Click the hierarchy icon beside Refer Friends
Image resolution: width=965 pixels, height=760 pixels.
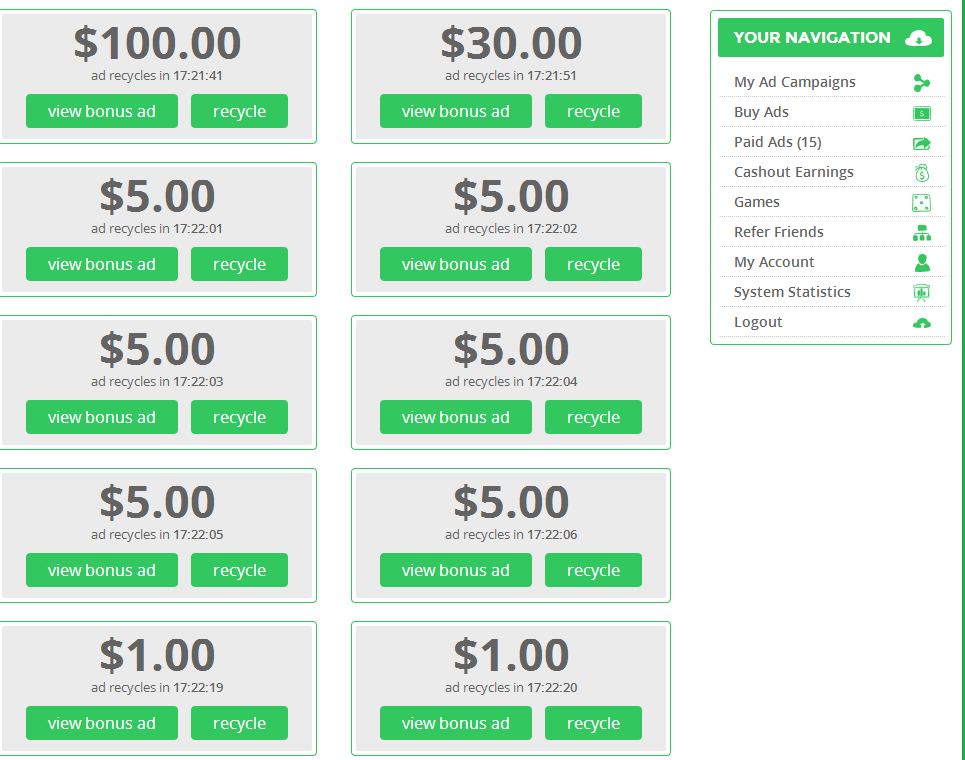click(x=921, y=233)
